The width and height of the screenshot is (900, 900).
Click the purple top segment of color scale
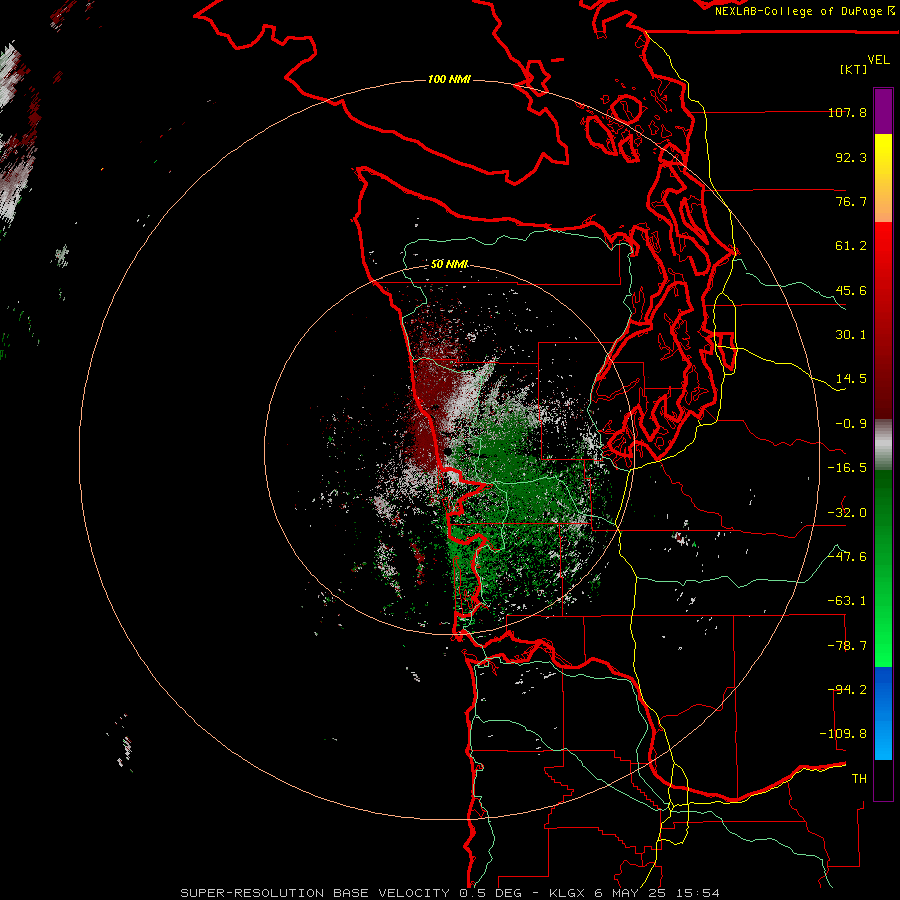point(883,111)
